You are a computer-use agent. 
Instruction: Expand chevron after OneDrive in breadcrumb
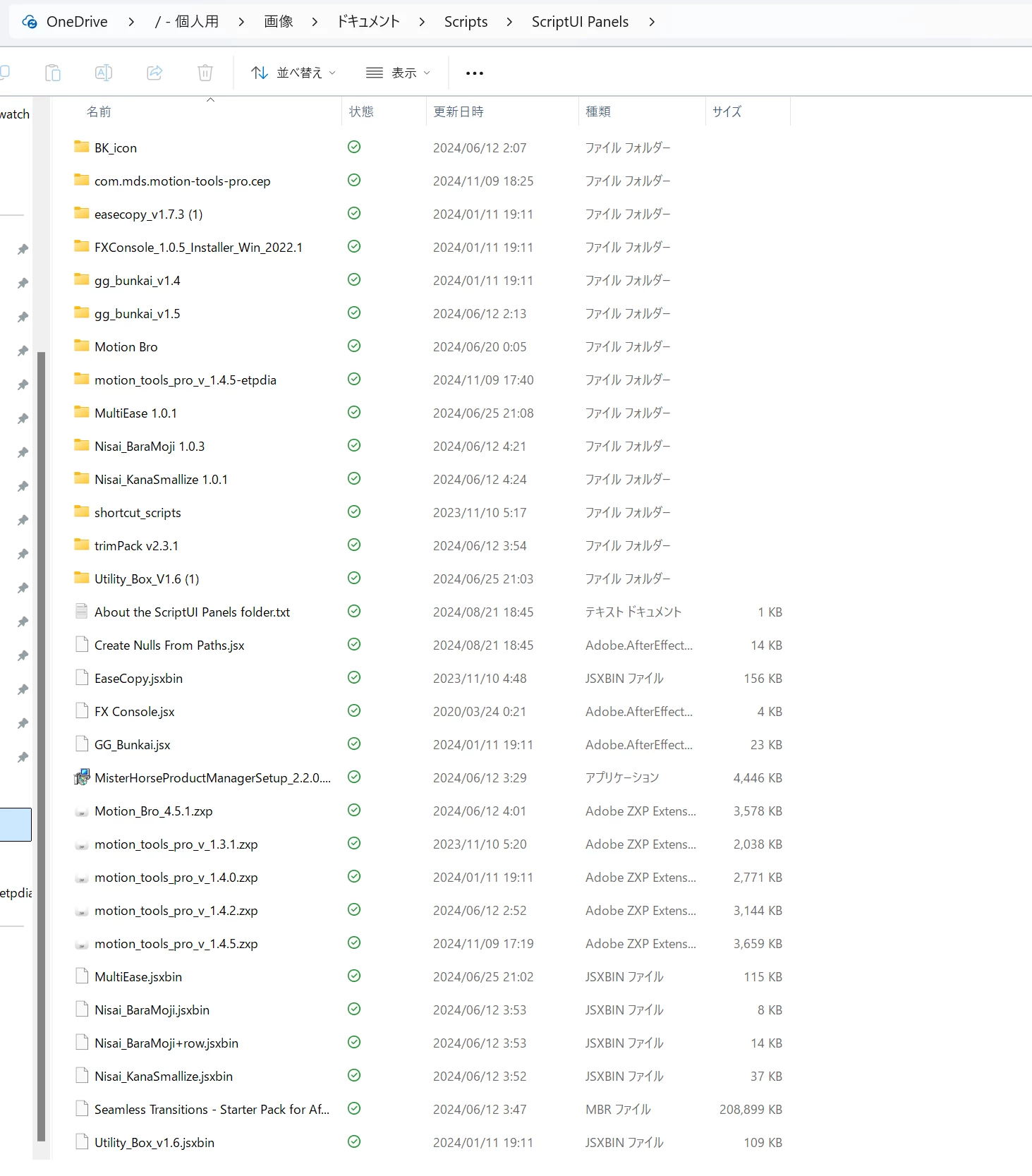[x=131, y=22]
